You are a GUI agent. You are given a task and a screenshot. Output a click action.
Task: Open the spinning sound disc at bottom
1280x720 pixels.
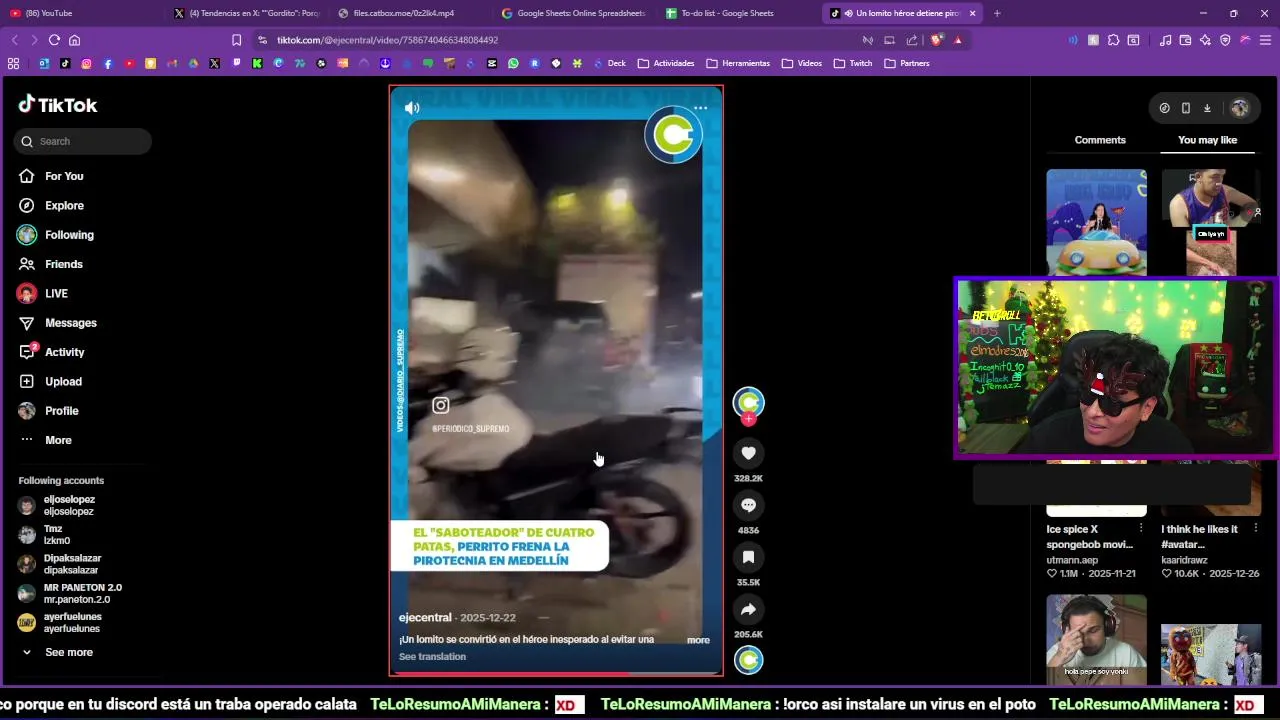point(748,660)
